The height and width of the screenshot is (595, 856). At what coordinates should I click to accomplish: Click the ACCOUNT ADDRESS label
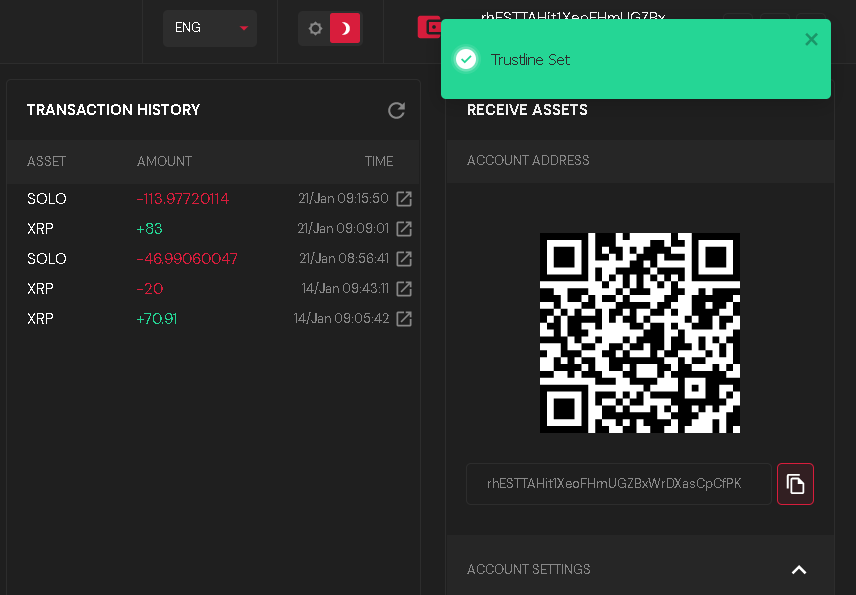pyautogui.click(x=528, y=160)
